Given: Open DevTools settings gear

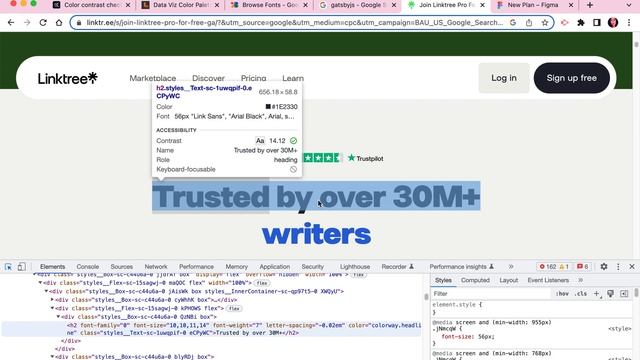Looking at the screenshot, I should pyautogui.click(x=604, y=267).
